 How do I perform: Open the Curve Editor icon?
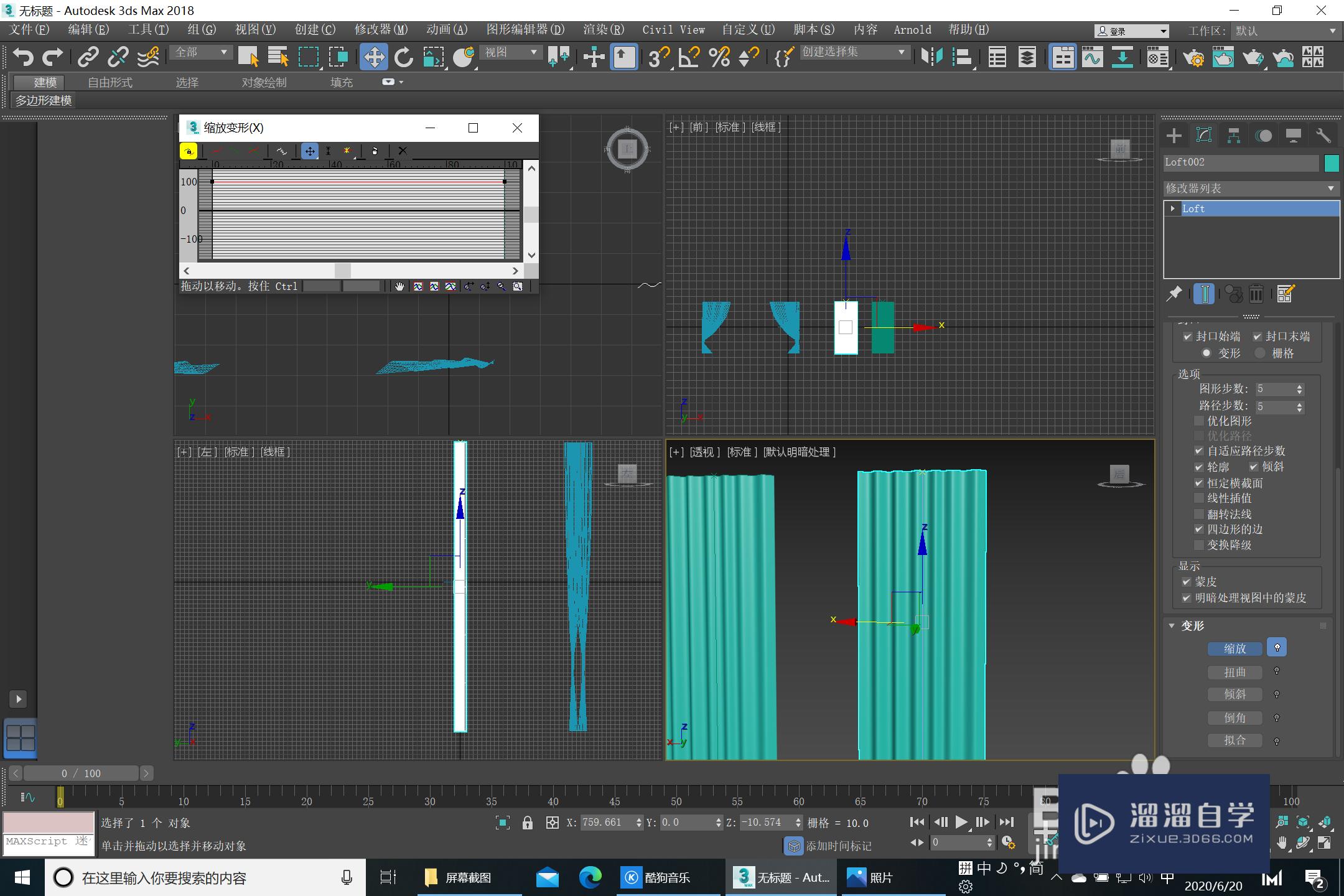click(x=1092, y=57)
